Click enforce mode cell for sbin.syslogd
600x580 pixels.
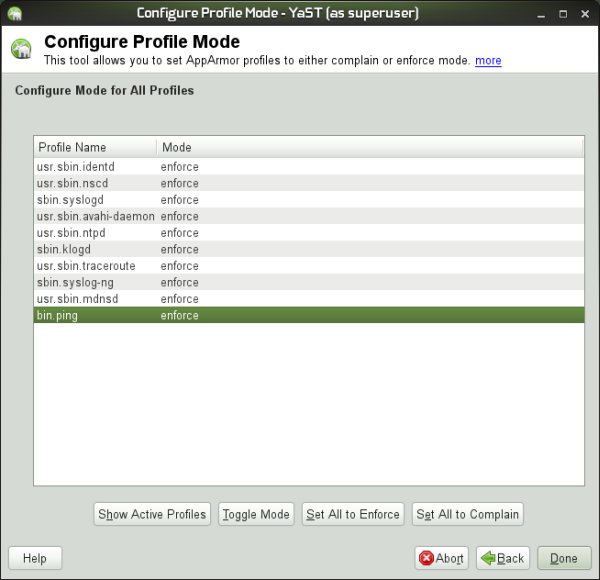click(x=179, y=200)
